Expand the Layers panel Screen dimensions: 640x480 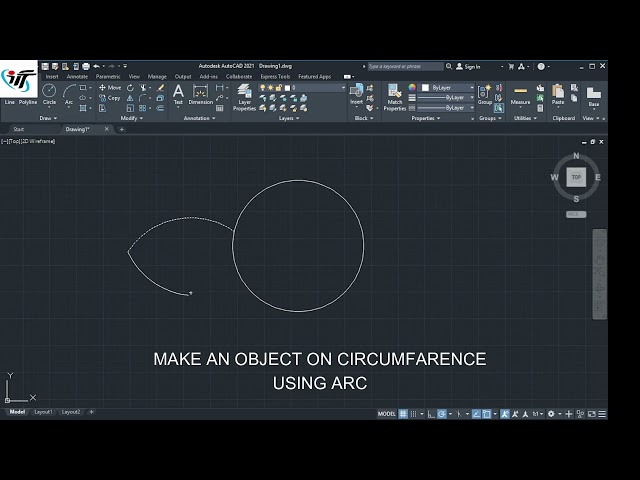(x=289, y=118)
